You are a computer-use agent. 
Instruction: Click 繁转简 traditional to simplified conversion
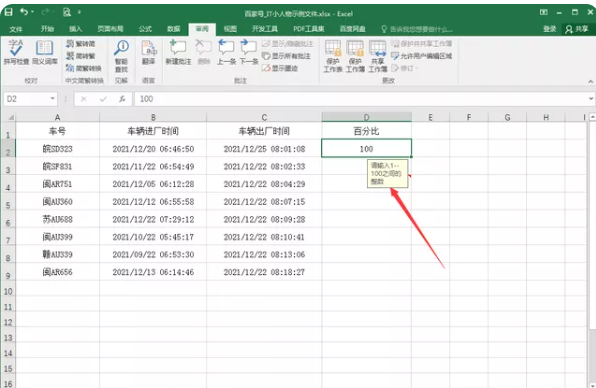tap(81, 44)
